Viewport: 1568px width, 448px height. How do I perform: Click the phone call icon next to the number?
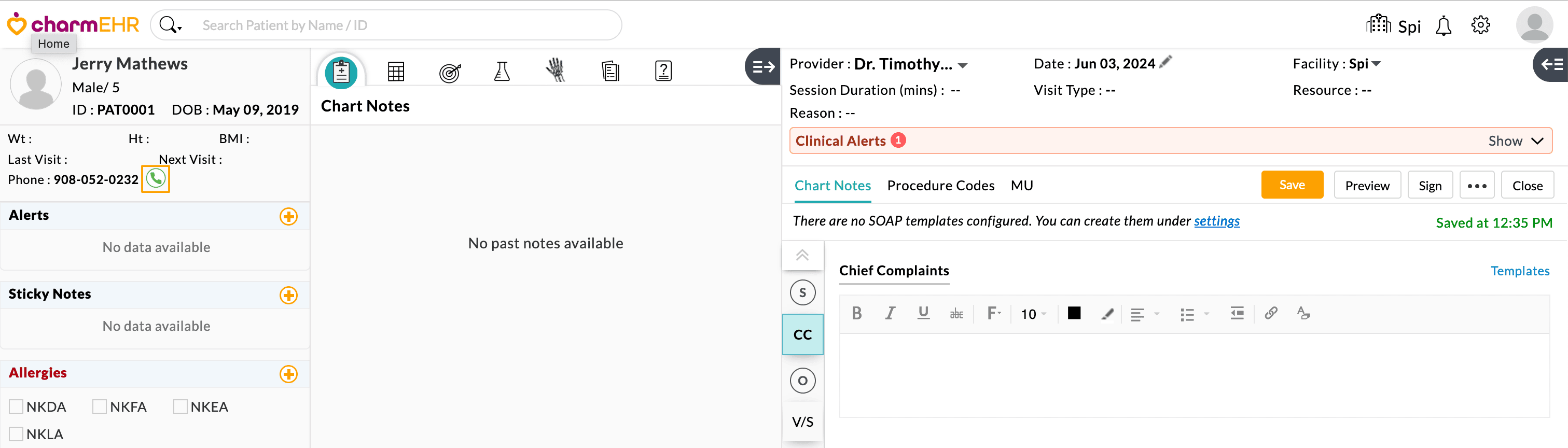tap(156, 179)
